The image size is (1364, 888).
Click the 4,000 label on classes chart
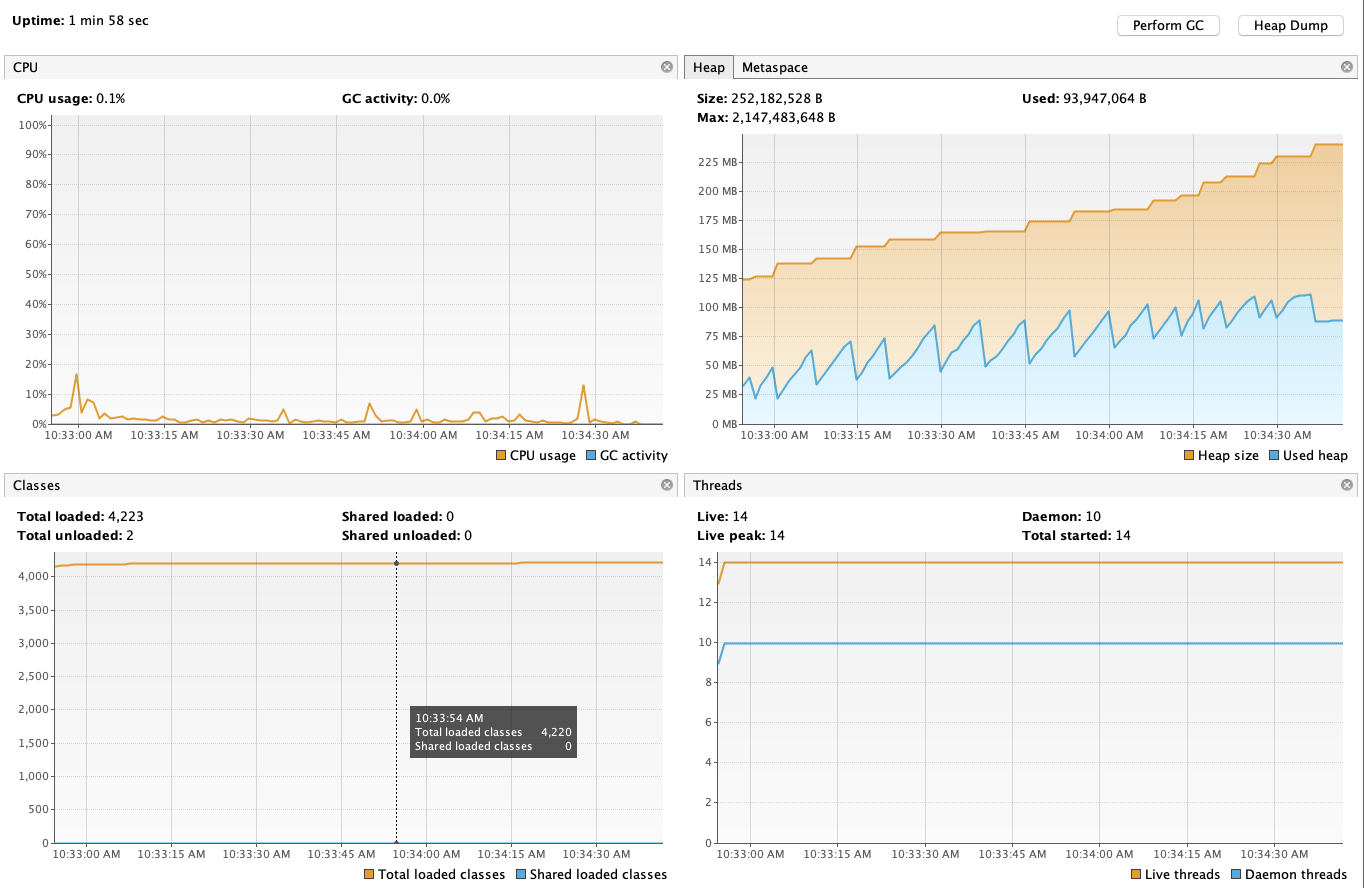click(33, 576)
